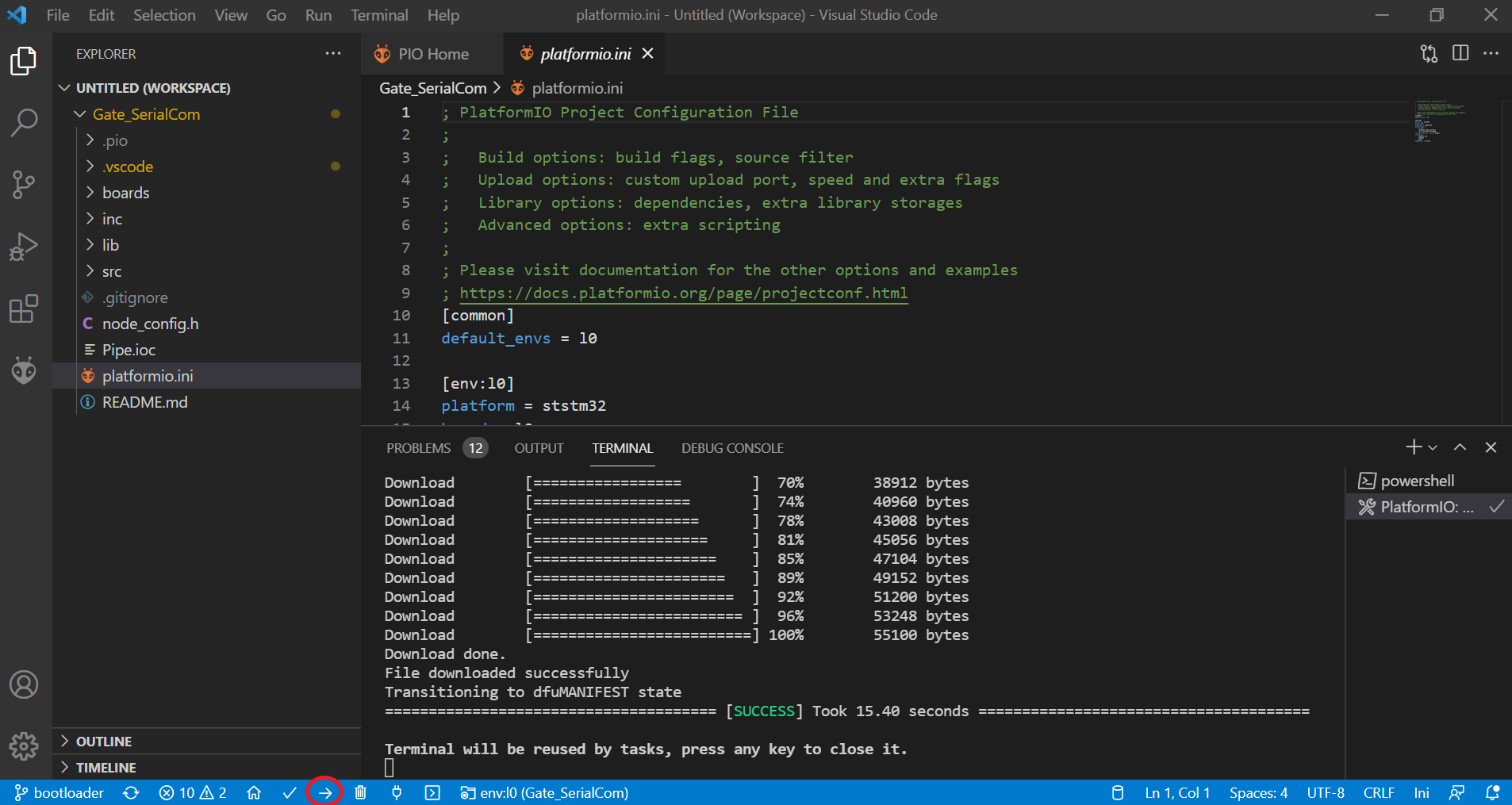
Task: Split the editor to the right
Action: pyautogui.click(x=1460, y=53)
